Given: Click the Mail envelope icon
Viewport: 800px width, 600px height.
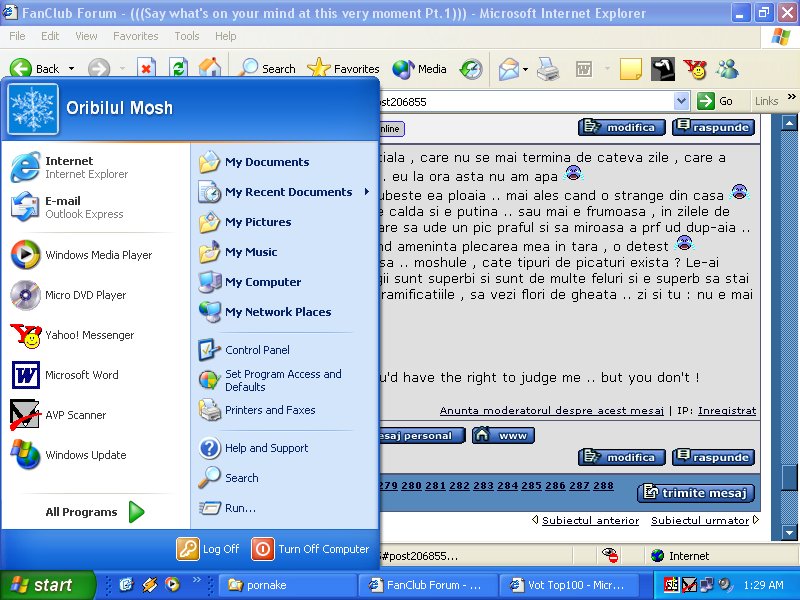Looking at the screenshot, I should (x=509, y=69).
